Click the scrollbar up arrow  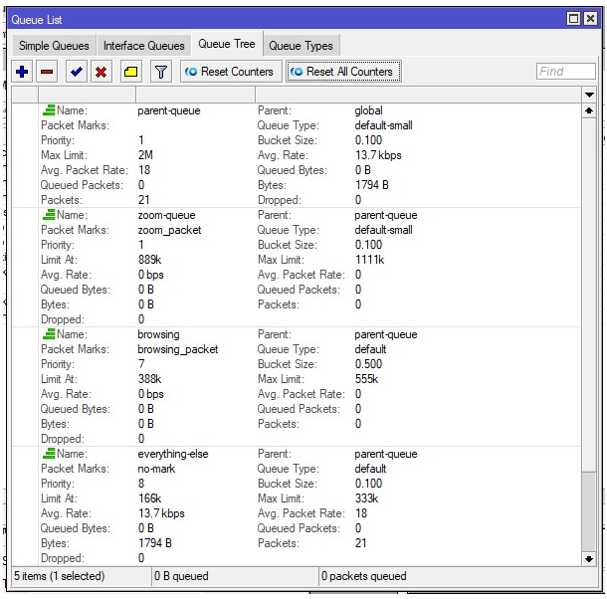(x=588, y=109)
